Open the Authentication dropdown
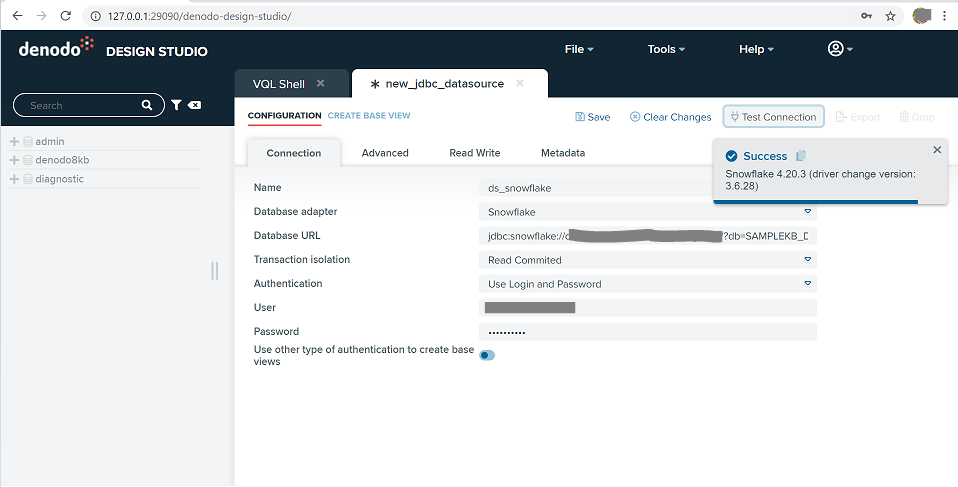958x487 pixels. (x=808, y=284)
